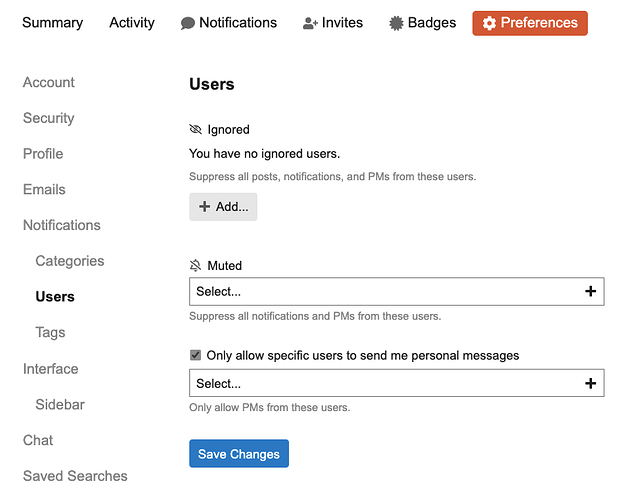641x500 pixels.
Task: Select the Preferences tab
Action: point(530,23)
